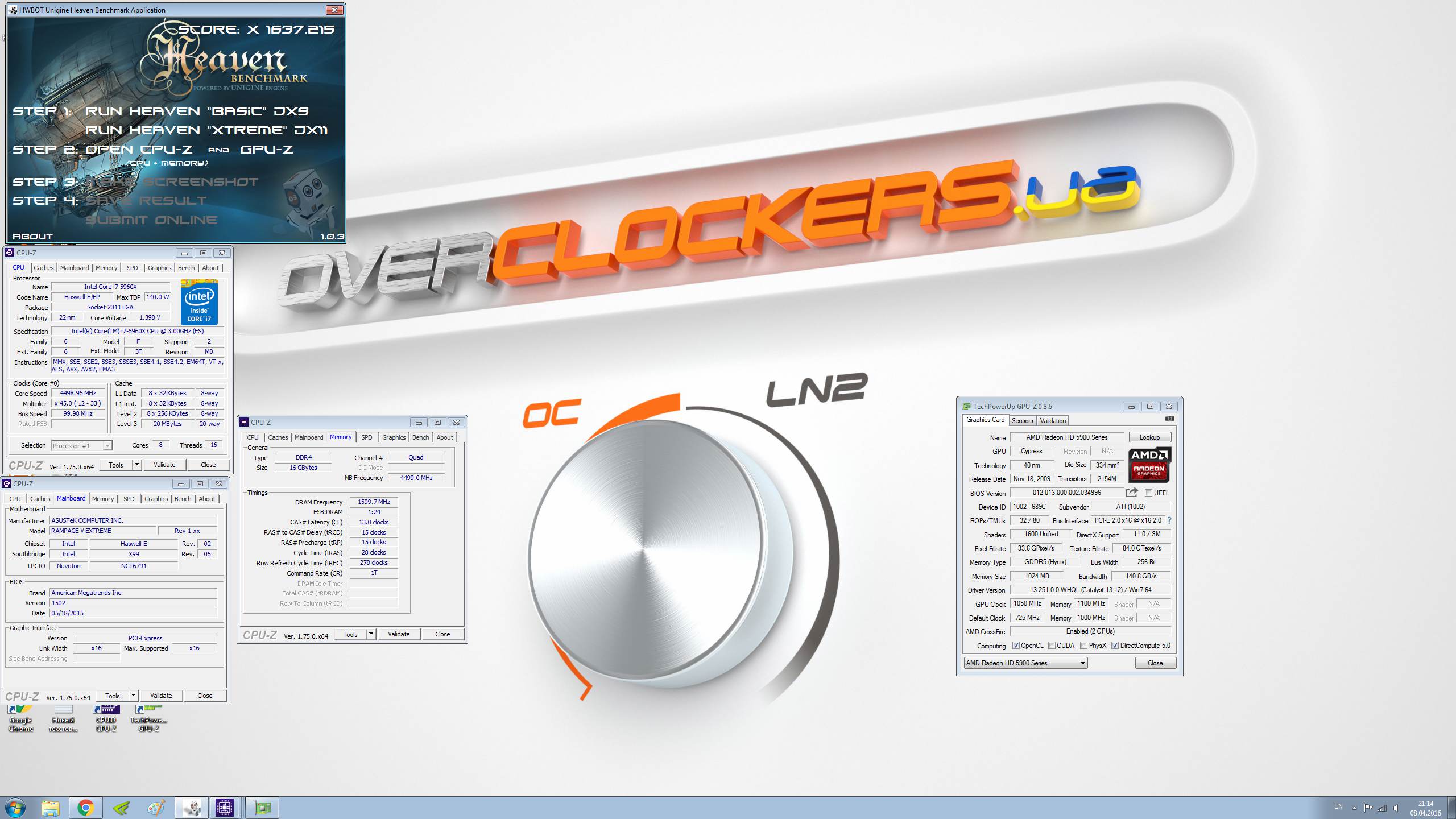The width and height of the screenshot is (1456, 819).
Task: Open the NVIDIA icon in the taskbar
Action: [x=121, y=808]
